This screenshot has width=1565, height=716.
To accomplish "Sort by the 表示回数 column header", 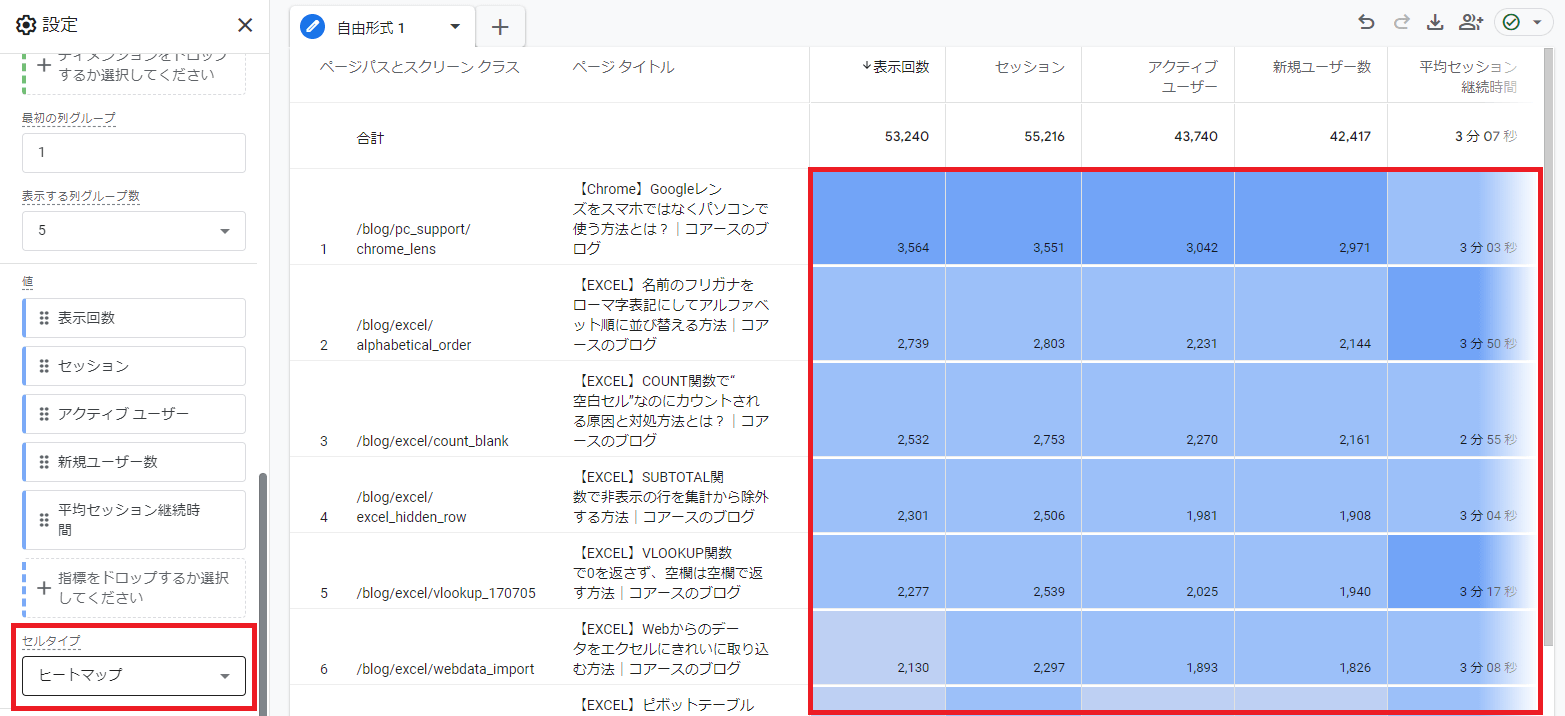I will coord(900,67).
